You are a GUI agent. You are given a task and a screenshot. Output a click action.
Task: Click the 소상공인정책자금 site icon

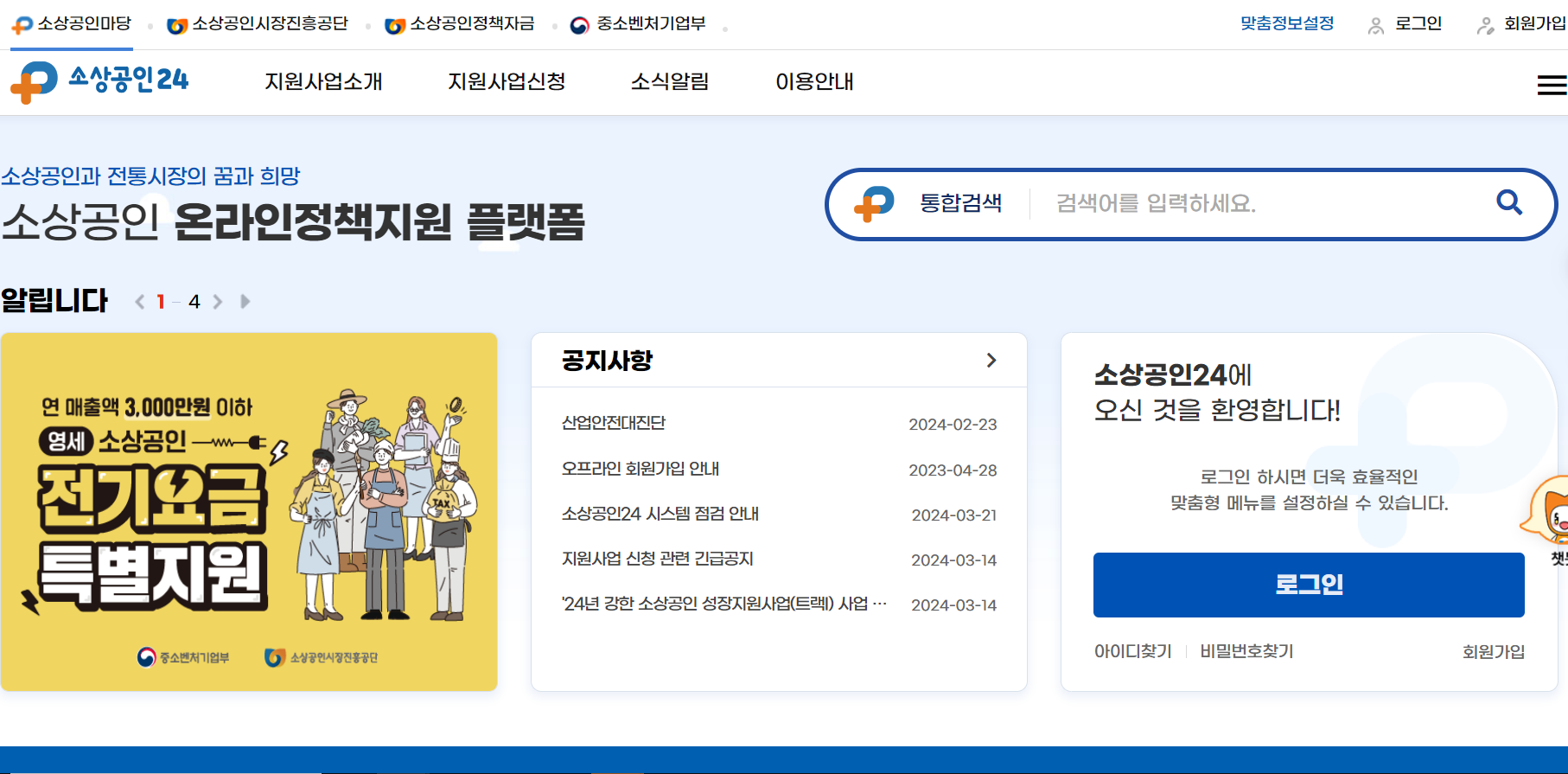[395, 26]
